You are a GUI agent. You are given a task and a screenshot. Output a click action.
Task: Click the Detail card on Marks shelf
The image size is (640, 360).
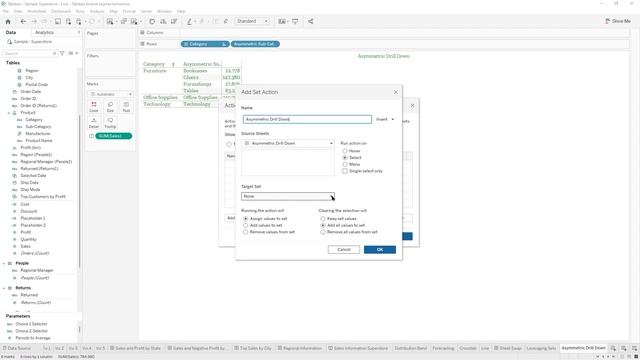94,123
